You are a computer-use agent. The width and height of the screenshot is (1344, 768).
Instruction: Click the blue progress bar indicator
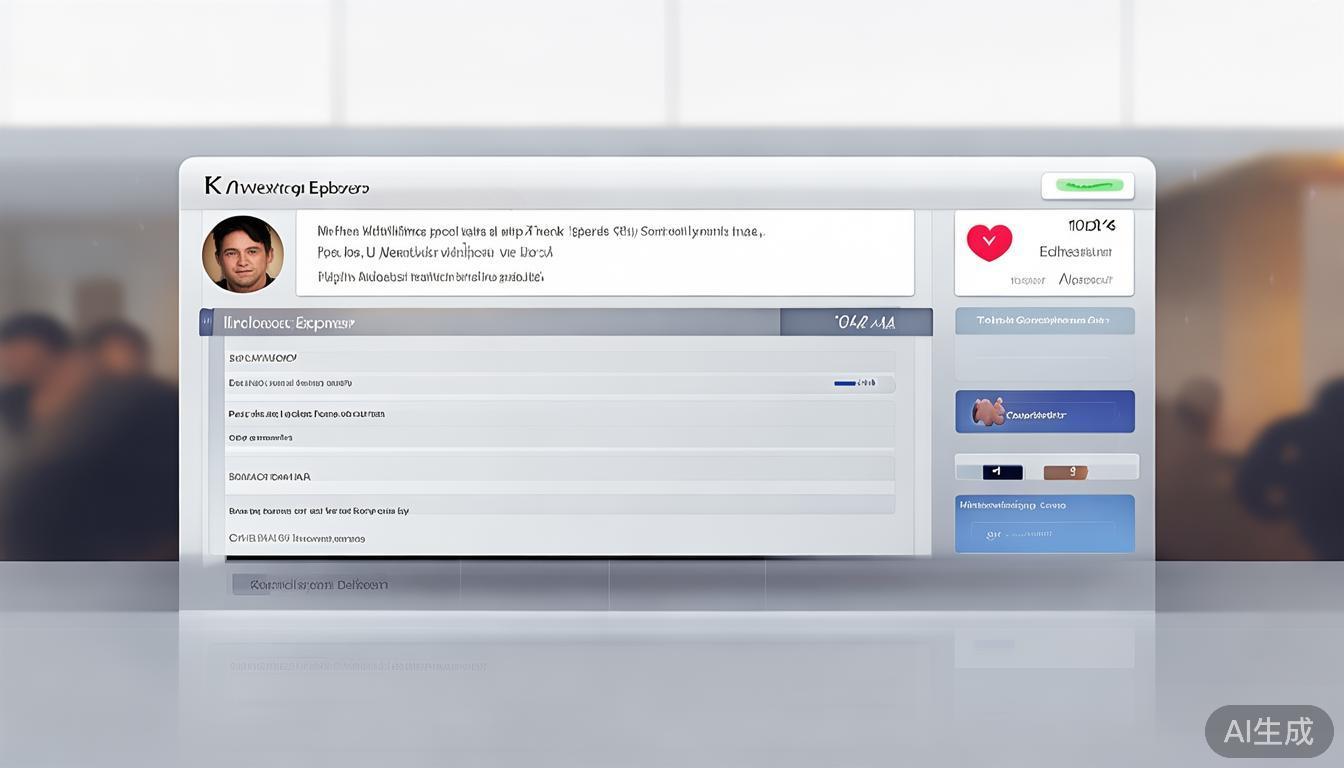coord(845,383)
